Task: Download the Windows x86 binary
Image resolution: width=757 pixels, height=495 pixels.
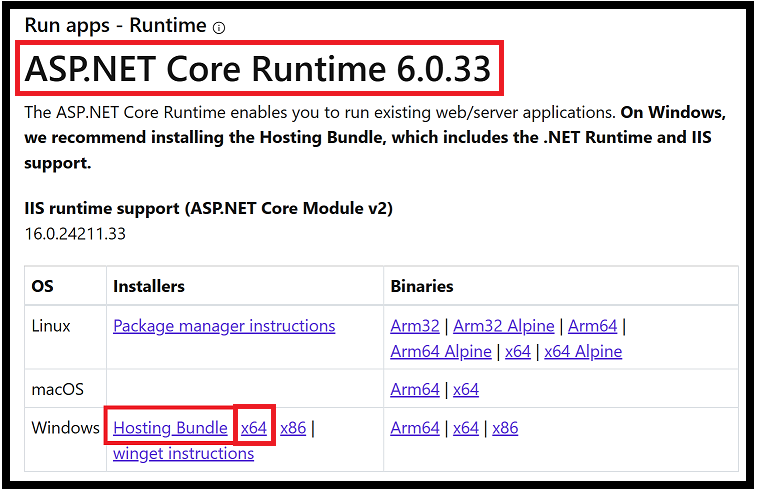Action: 505,428
